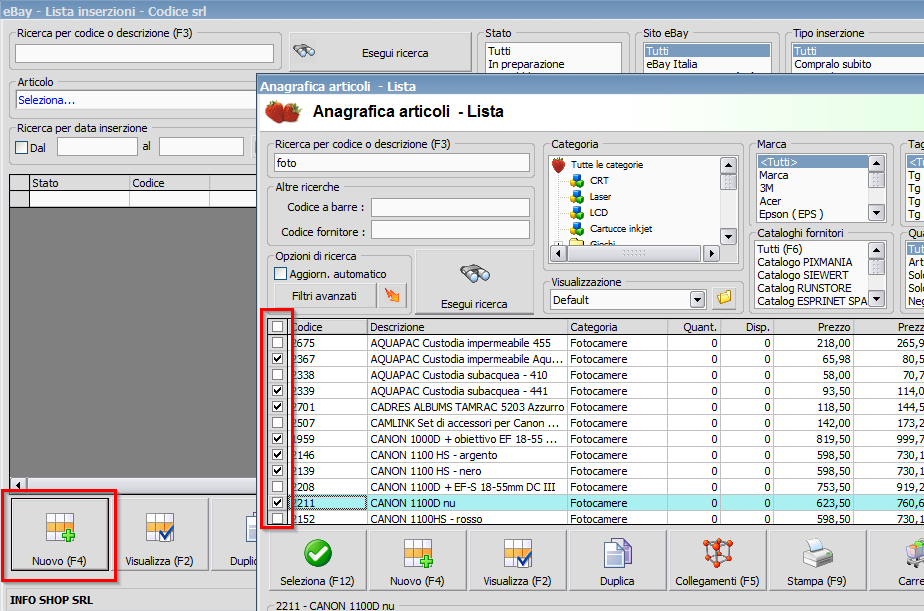Uncheck row CANON 1100 HS - argento
Screen dimensions: 924x611
278,454
